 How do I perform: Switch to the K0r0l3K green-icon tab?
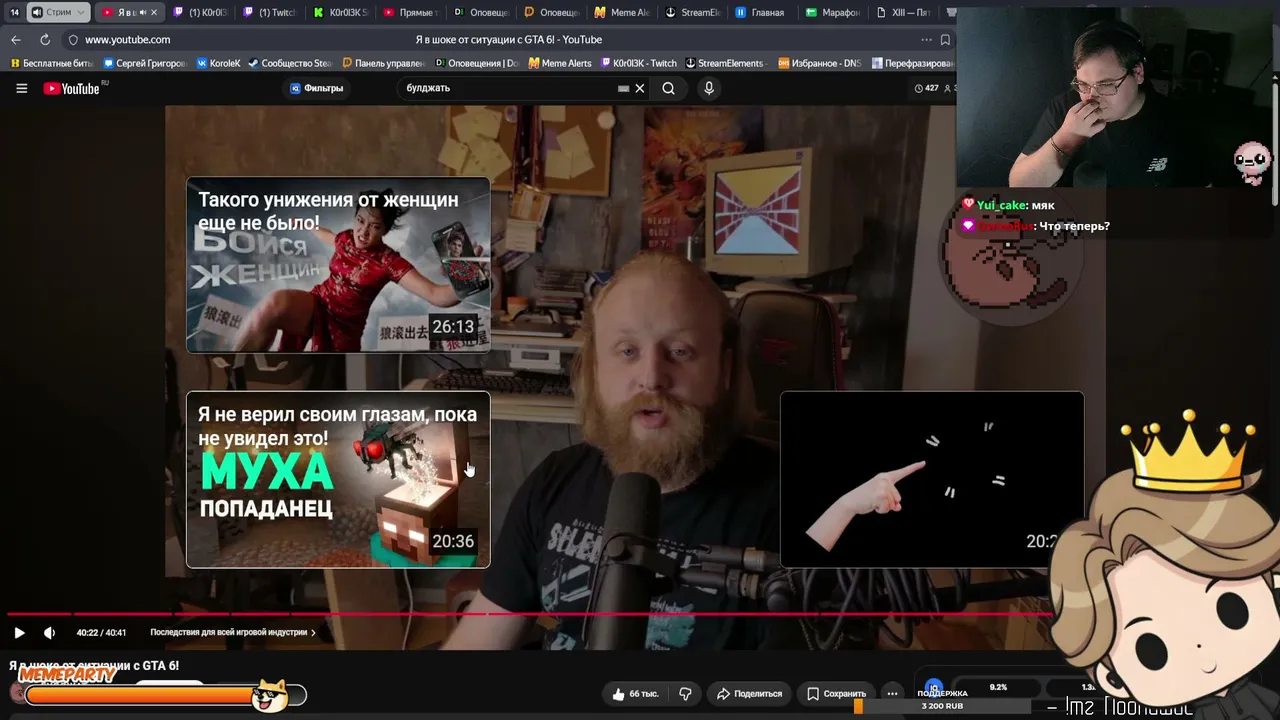340,12
